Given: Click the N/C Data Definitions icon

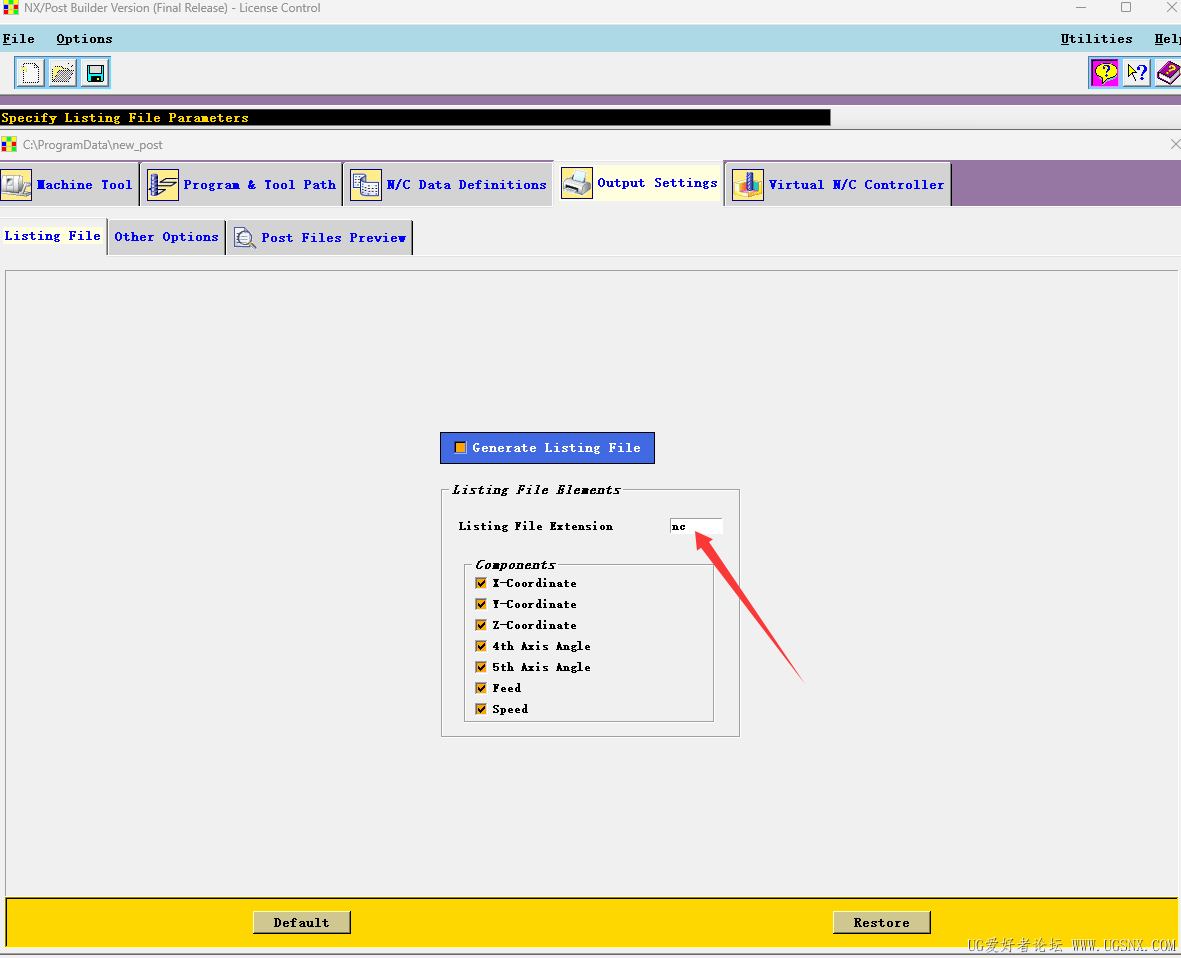Looking at the screenshot, I should (x=366, y=185).
